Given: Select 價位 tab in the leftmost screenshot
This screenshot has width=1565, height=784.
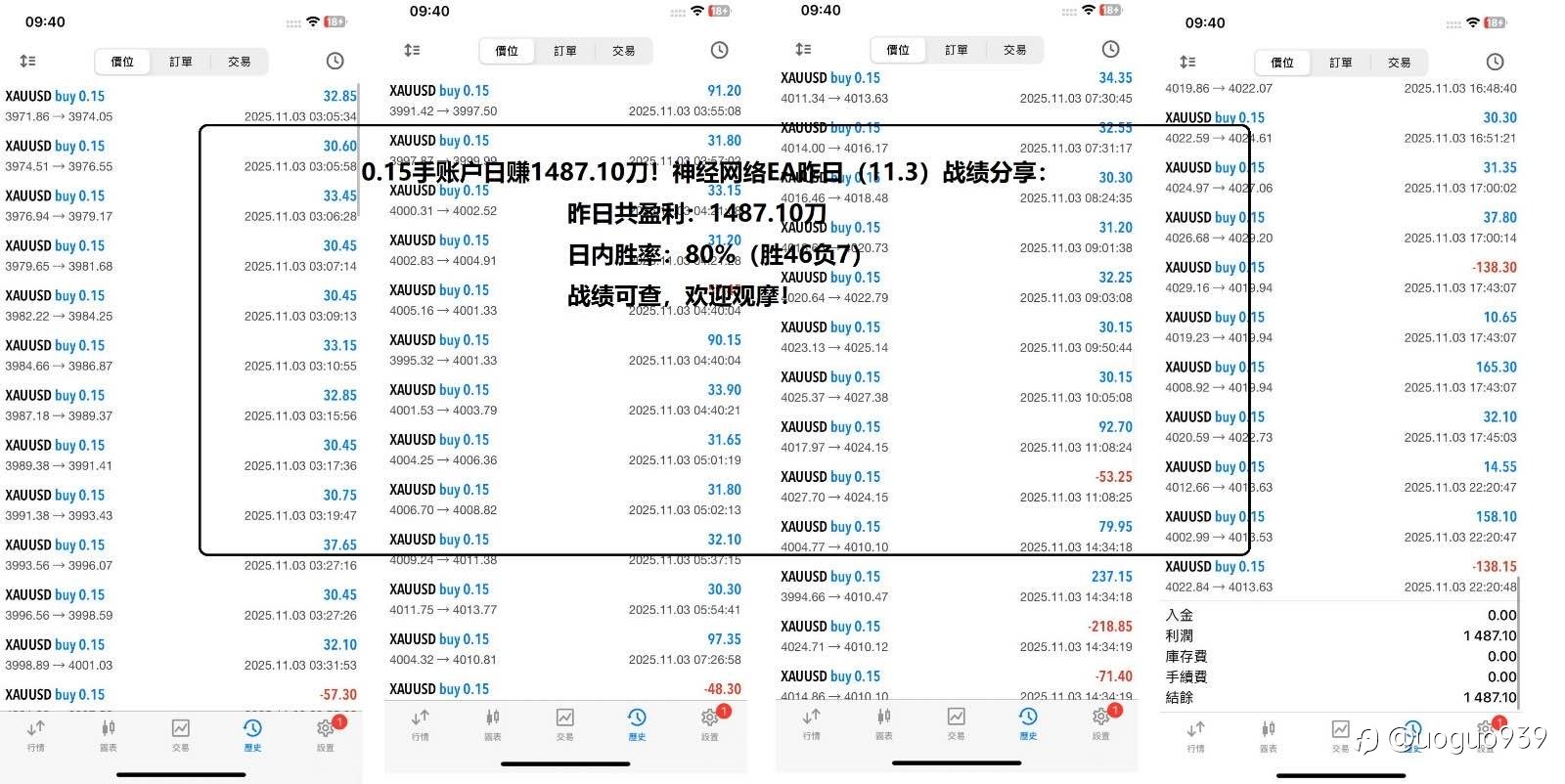Looking at the screenshot, I should [122, 62].
